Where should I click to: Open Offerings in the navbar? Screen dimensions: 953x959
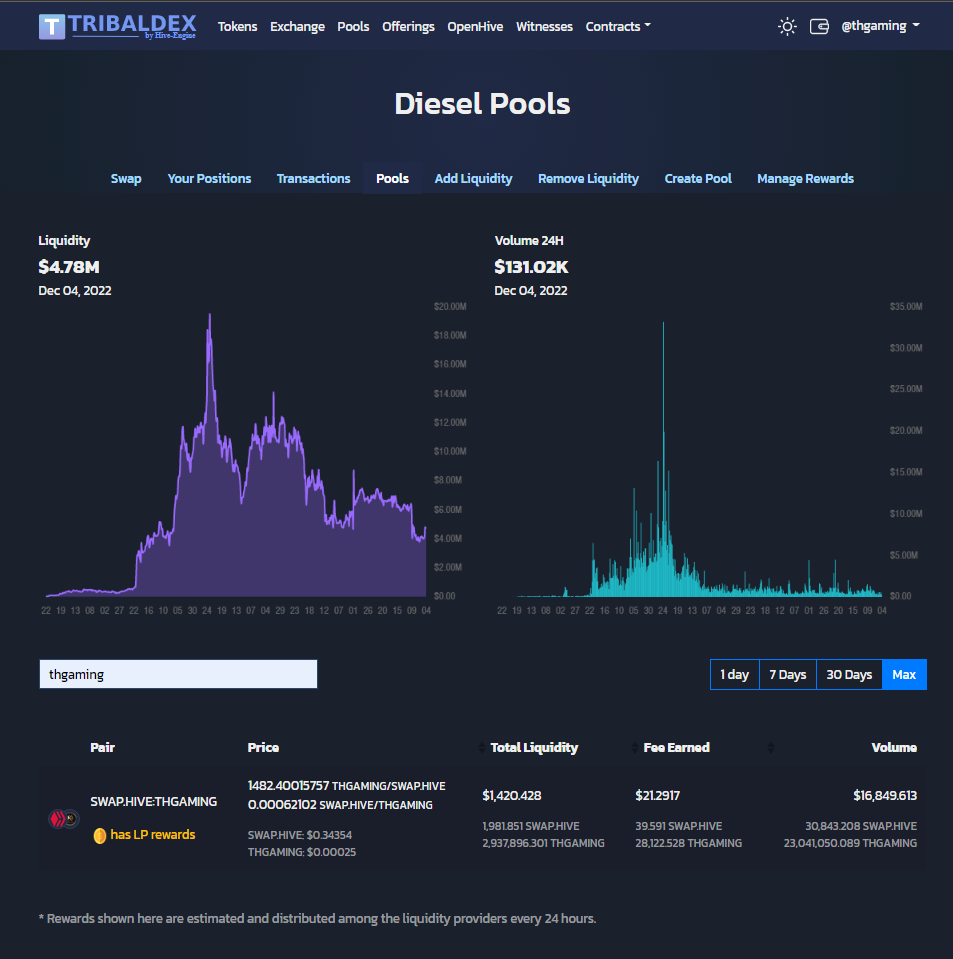click(408, 26)
